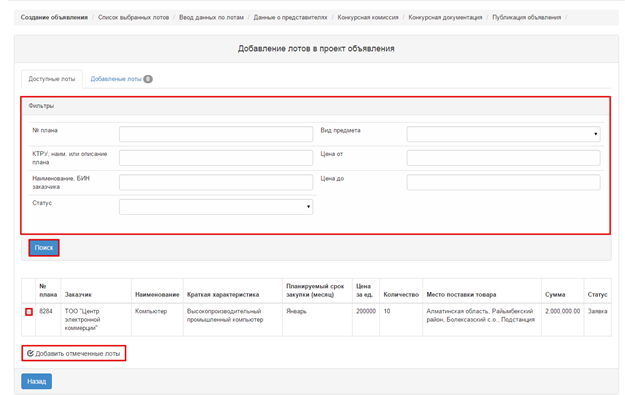Click the Поиск button
The image size is (625, 395).
click(44, 248)
